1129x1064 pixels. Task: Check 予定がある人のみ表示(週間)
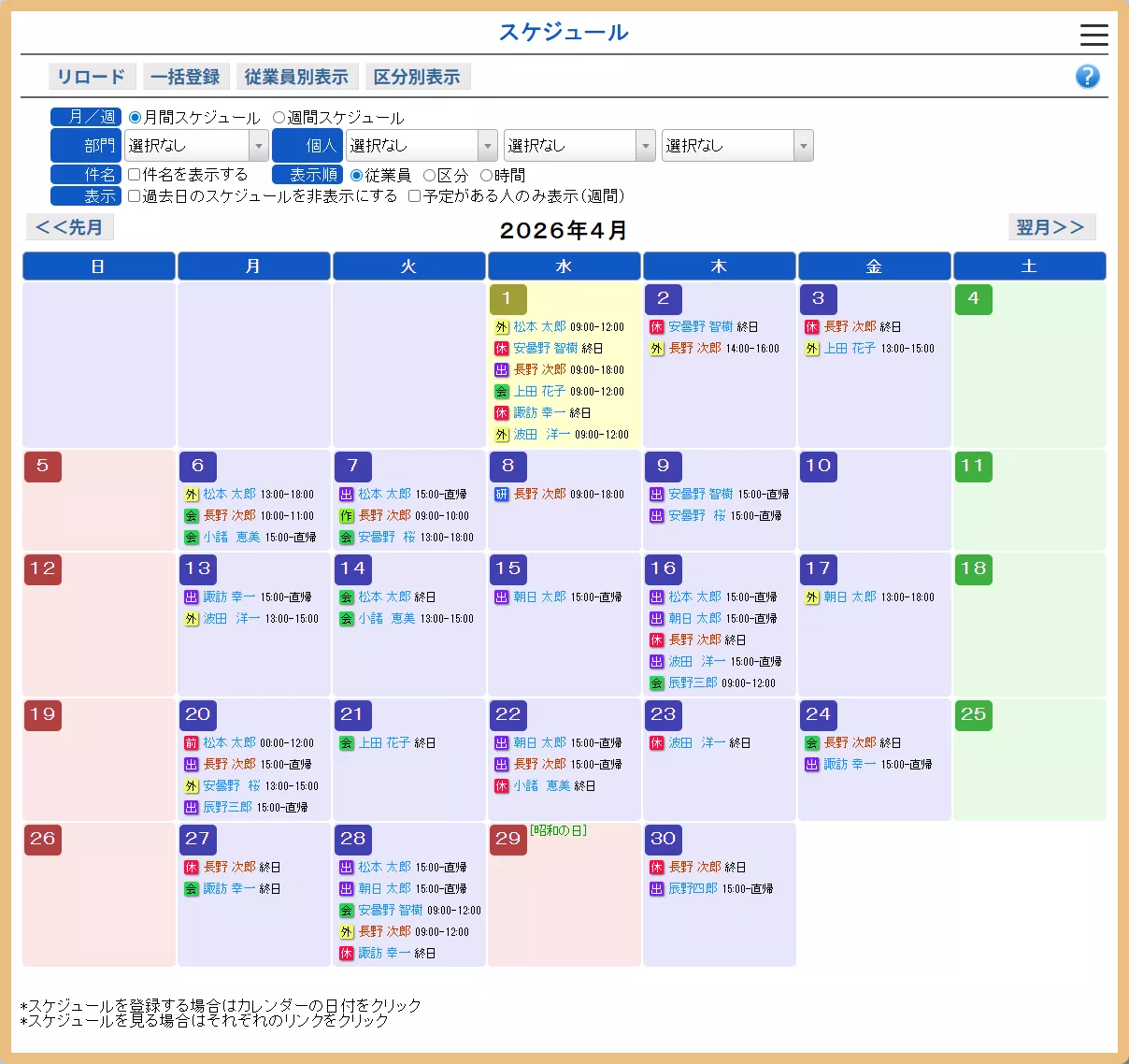pyautogui.click(x=415, y=196)
